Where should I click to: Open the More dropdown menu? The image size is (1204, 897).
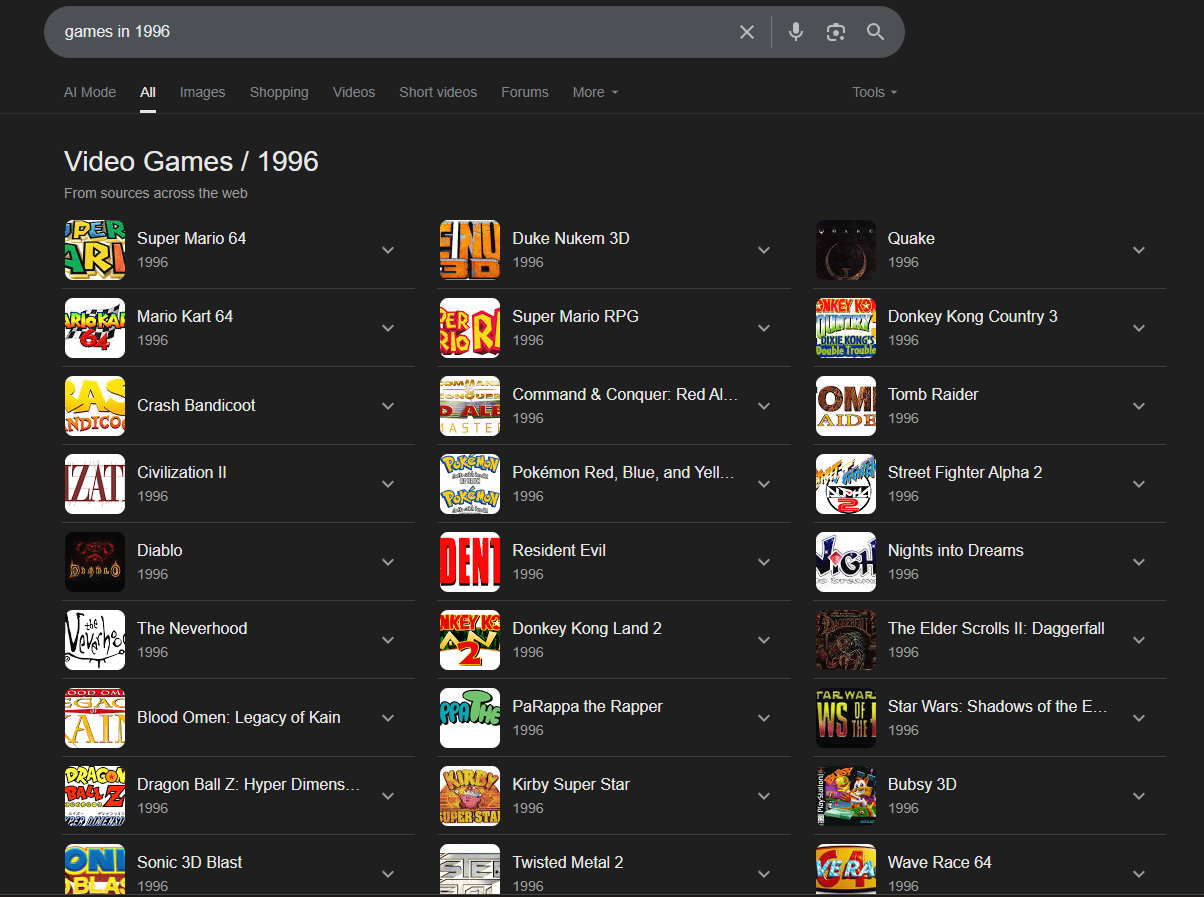596,92
